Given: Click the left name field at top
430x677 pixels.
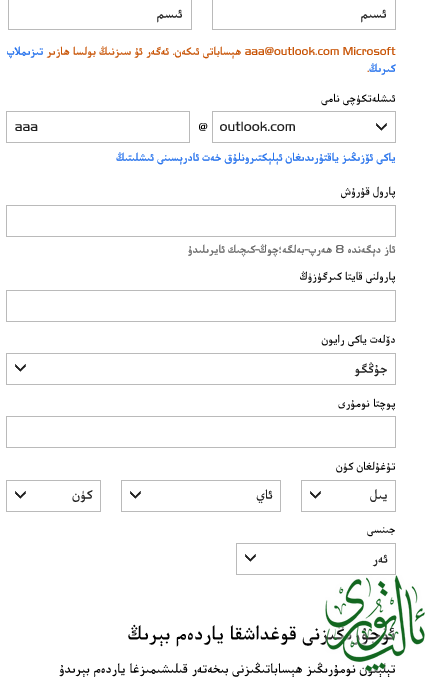Looking at the screenshot, I should [x=100, y=15].
